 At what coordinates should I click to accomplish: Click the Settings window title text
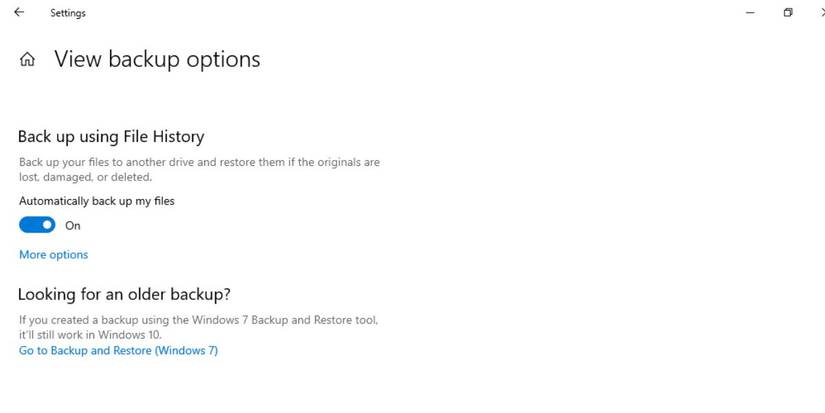[68, 13]
